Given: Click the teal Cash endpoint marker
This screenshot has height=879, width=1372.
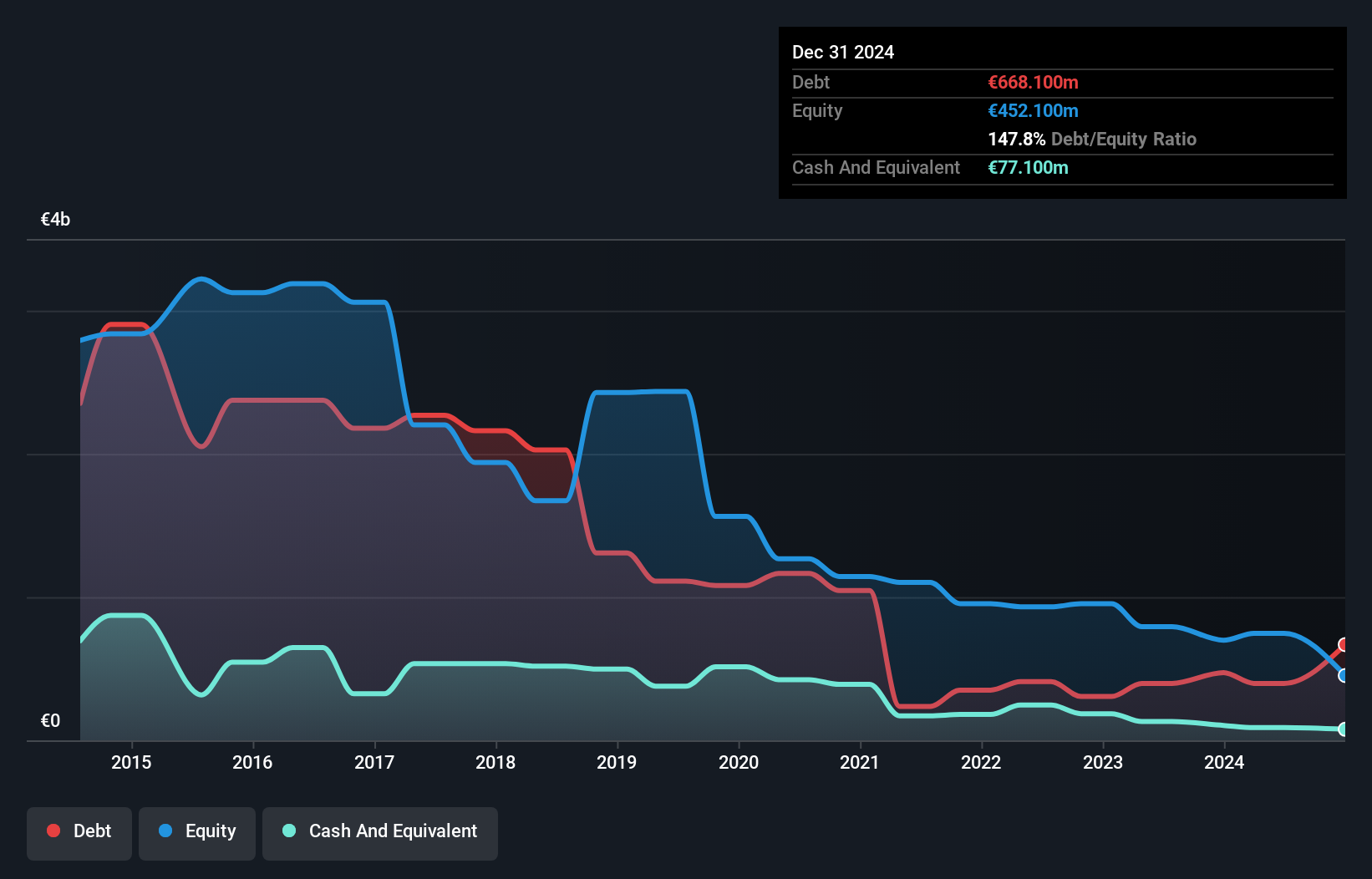Looking at the screenshot, I should (1344, 729).
